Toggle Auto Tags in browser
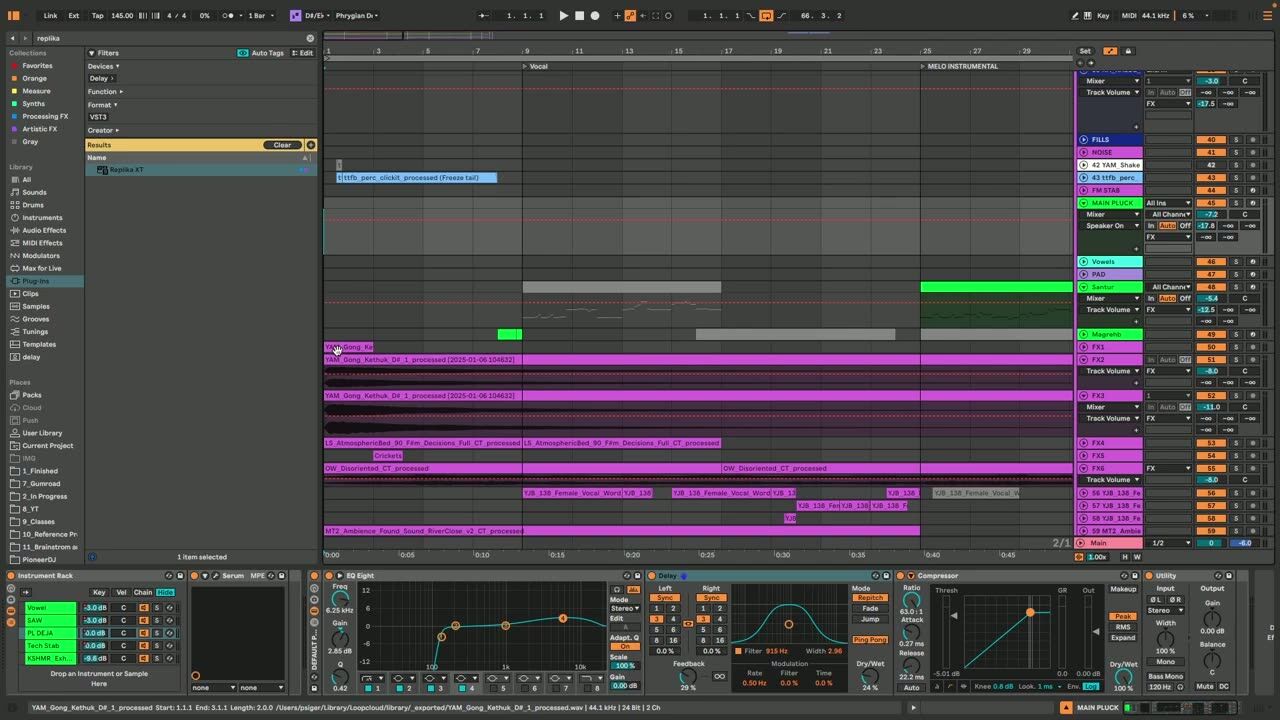Screen dimensions: 1280x720 click(x=261, y=53)
